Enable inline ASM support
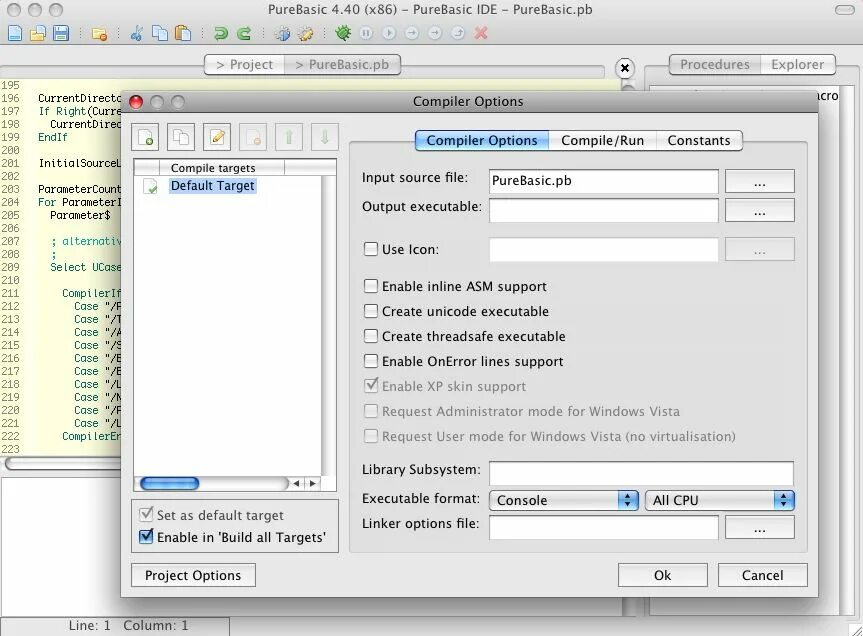Viewport: 863px width, 636px height. click(x=371, y=286)
